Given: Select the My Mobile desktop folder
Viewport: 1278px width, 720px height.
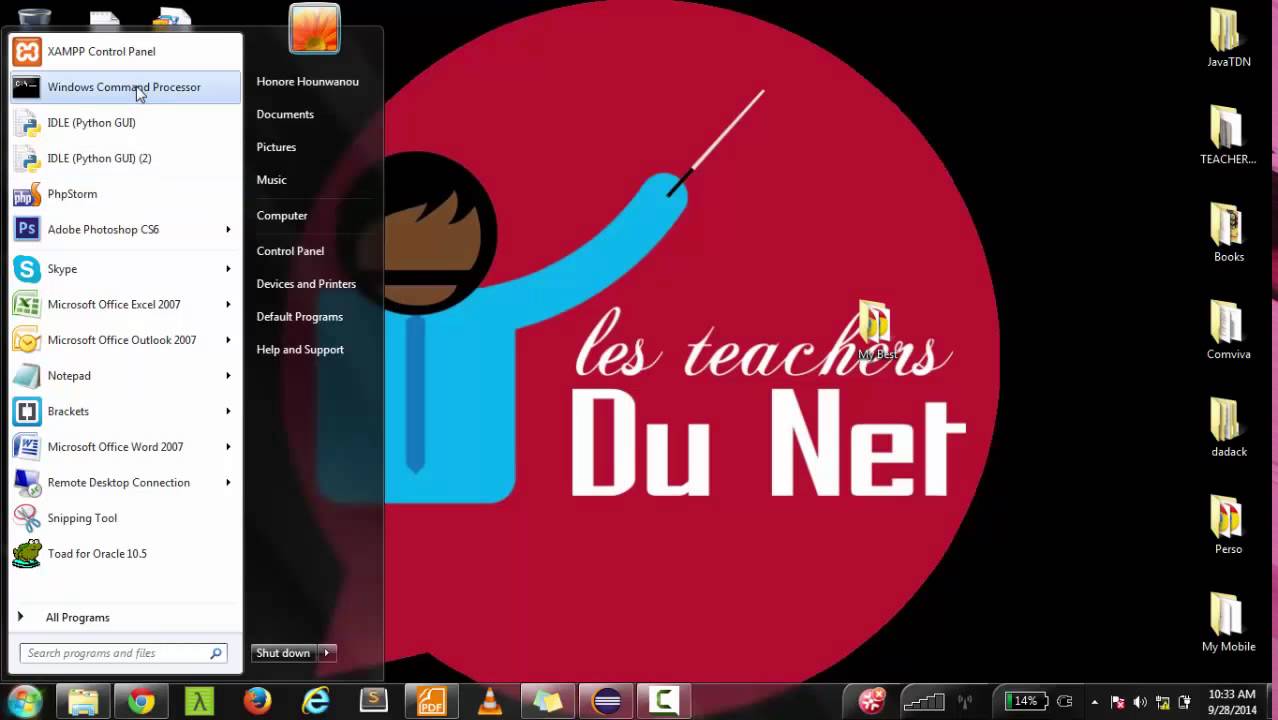Looking at the screenshot, I should point(1228,622).
